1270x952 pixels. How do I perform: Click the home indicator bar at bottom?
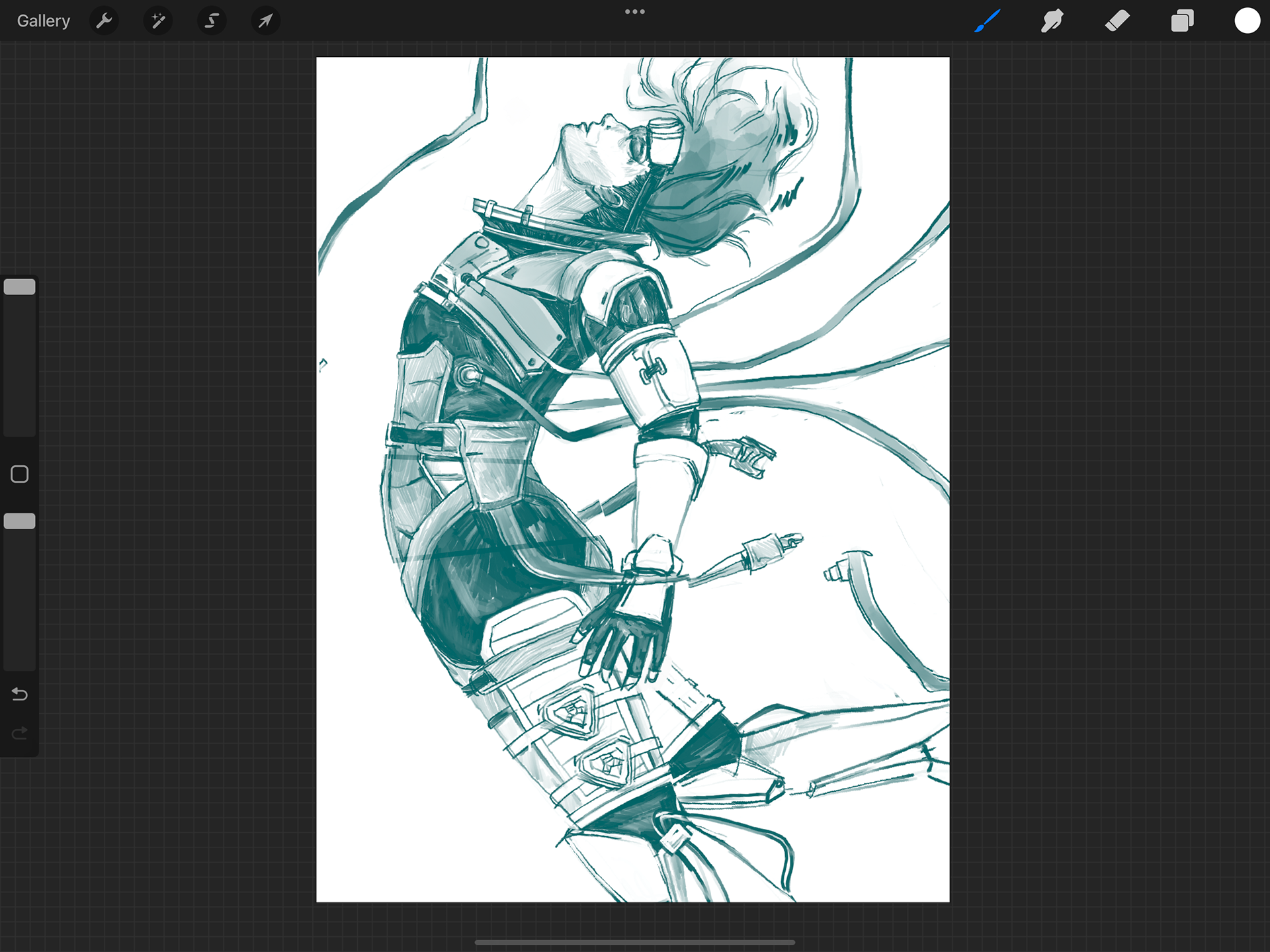click(x=634, y=942)
